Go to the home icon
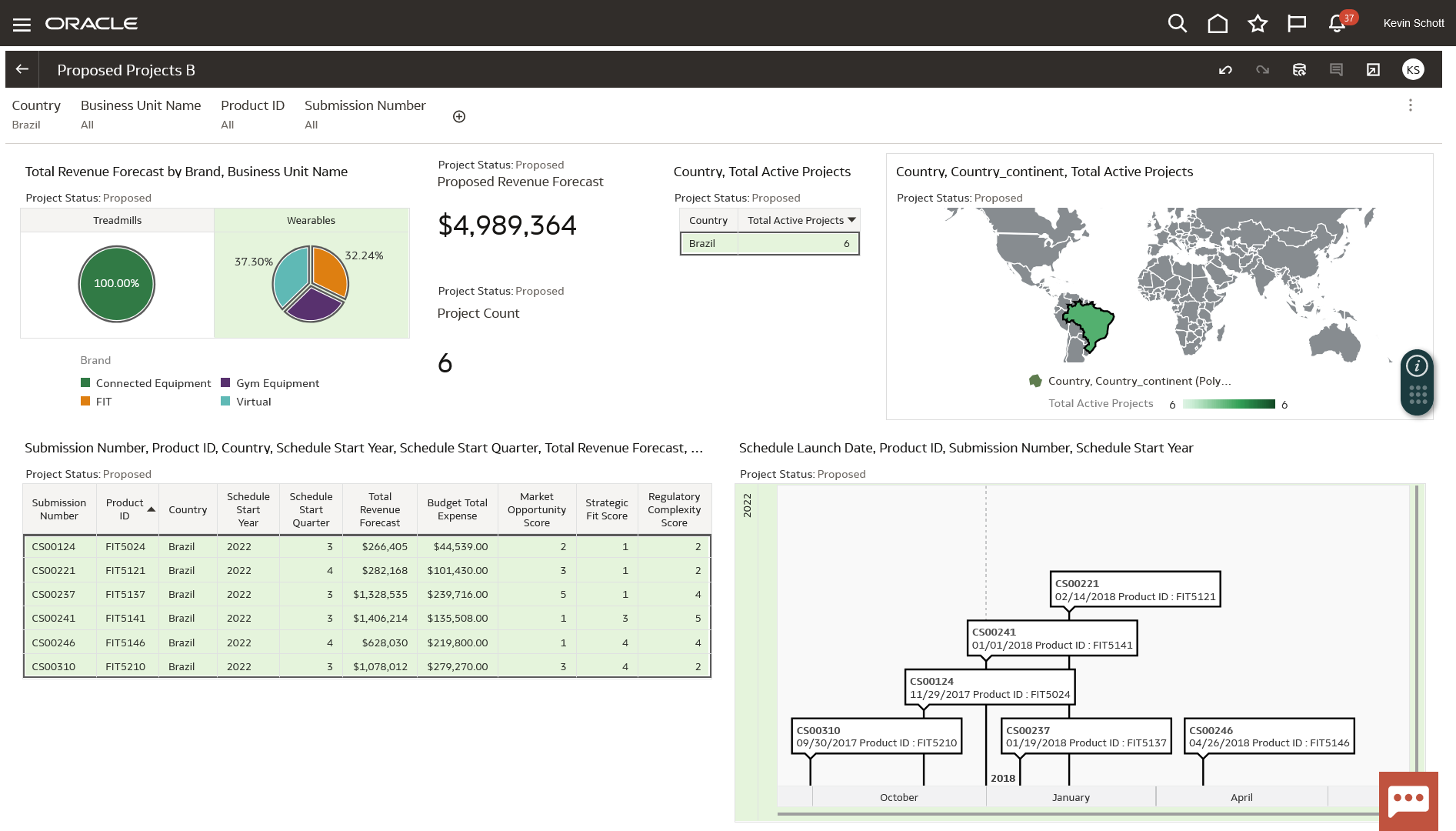Image resolution: width=1456 pixels, height=831 pixels. pyautogui.click(x=1217, y=23)
